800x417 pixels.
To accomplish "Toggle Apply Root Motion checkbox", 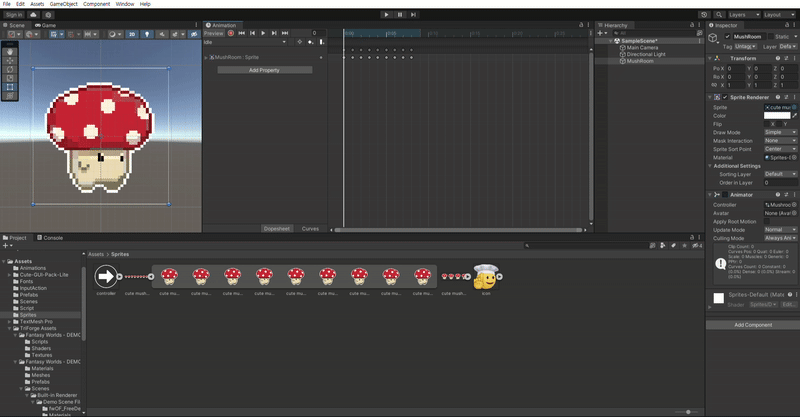I will (x=767, y=222).
